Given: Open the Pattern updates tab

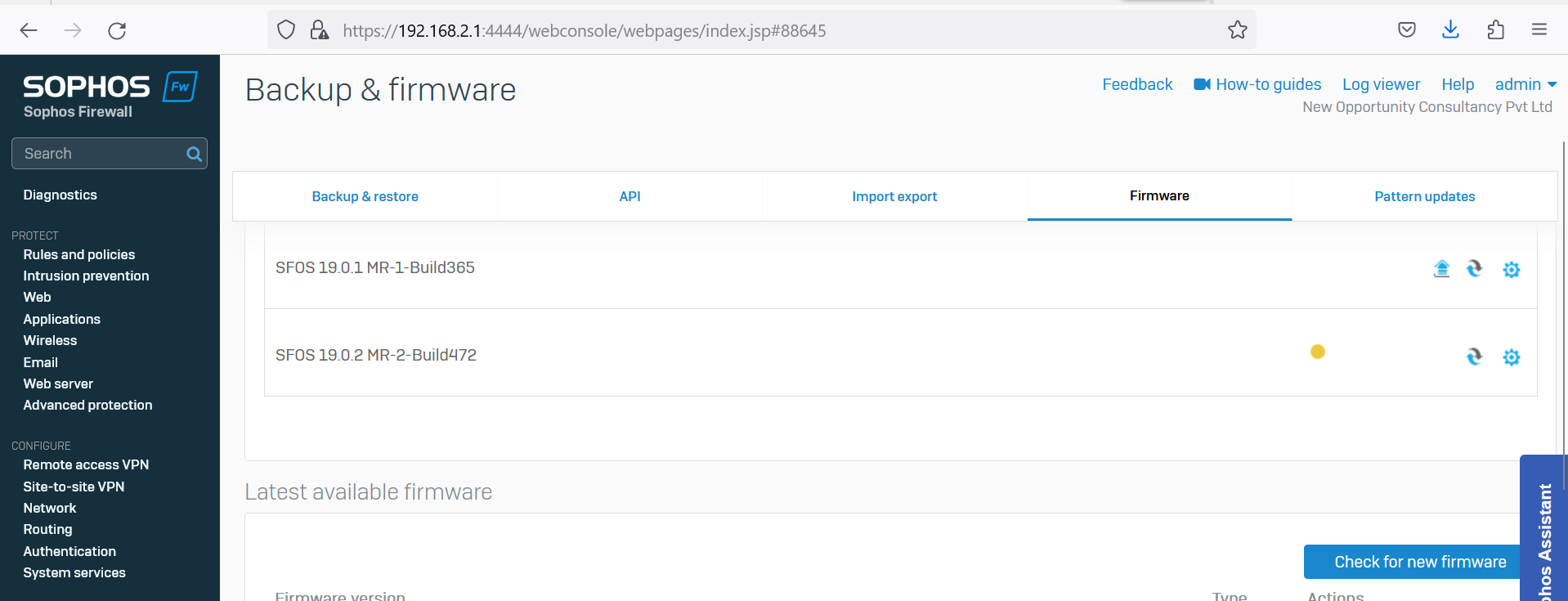Looking at the screenshot, I should pyautogui.click(x=1424, y=196).
